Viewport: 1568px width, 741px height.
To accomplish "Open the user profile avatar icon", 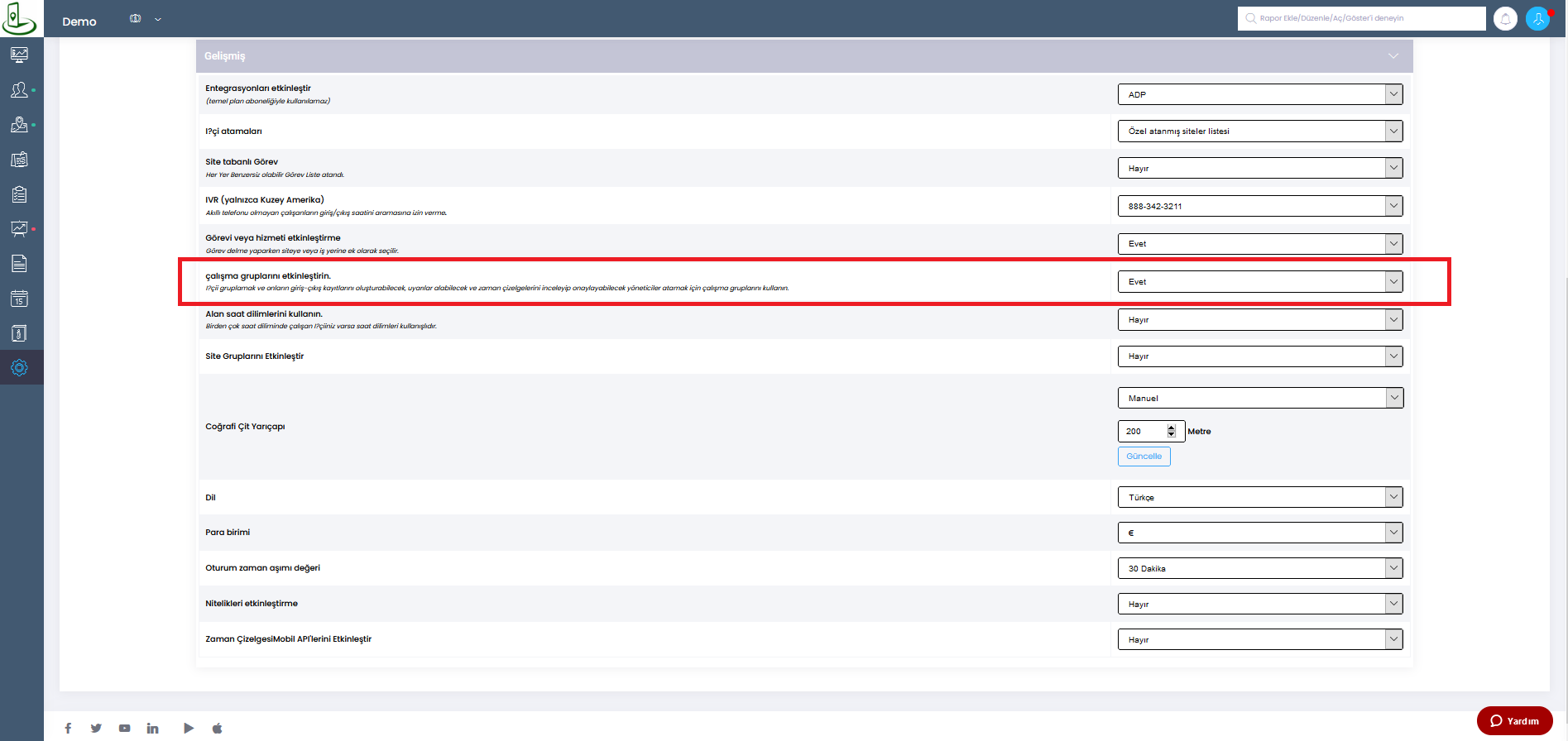I will tap(1537, 18).
